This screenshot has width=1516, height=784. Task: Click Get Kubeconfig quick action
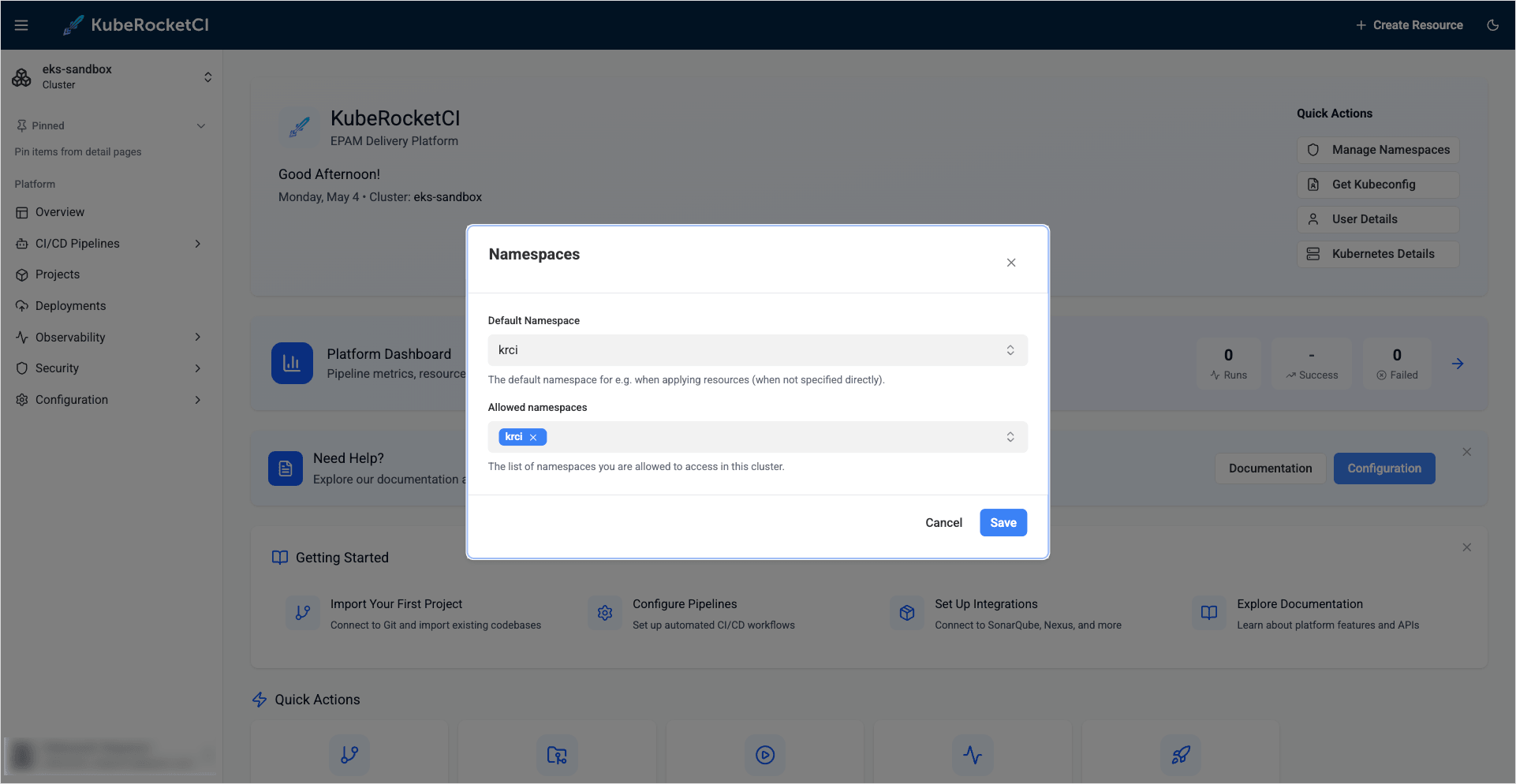click(1378, 185)
